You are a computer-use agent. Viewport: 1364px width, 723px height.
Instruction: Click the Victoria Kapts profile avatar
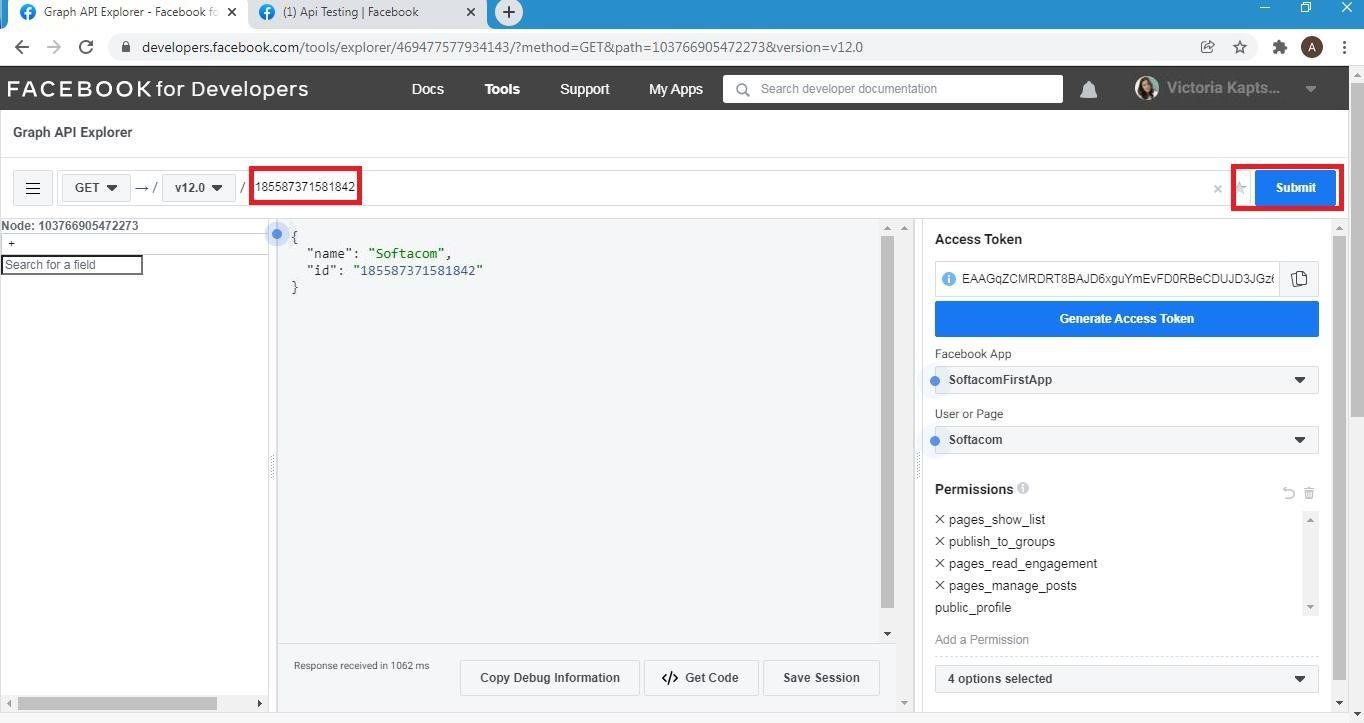1146,88
